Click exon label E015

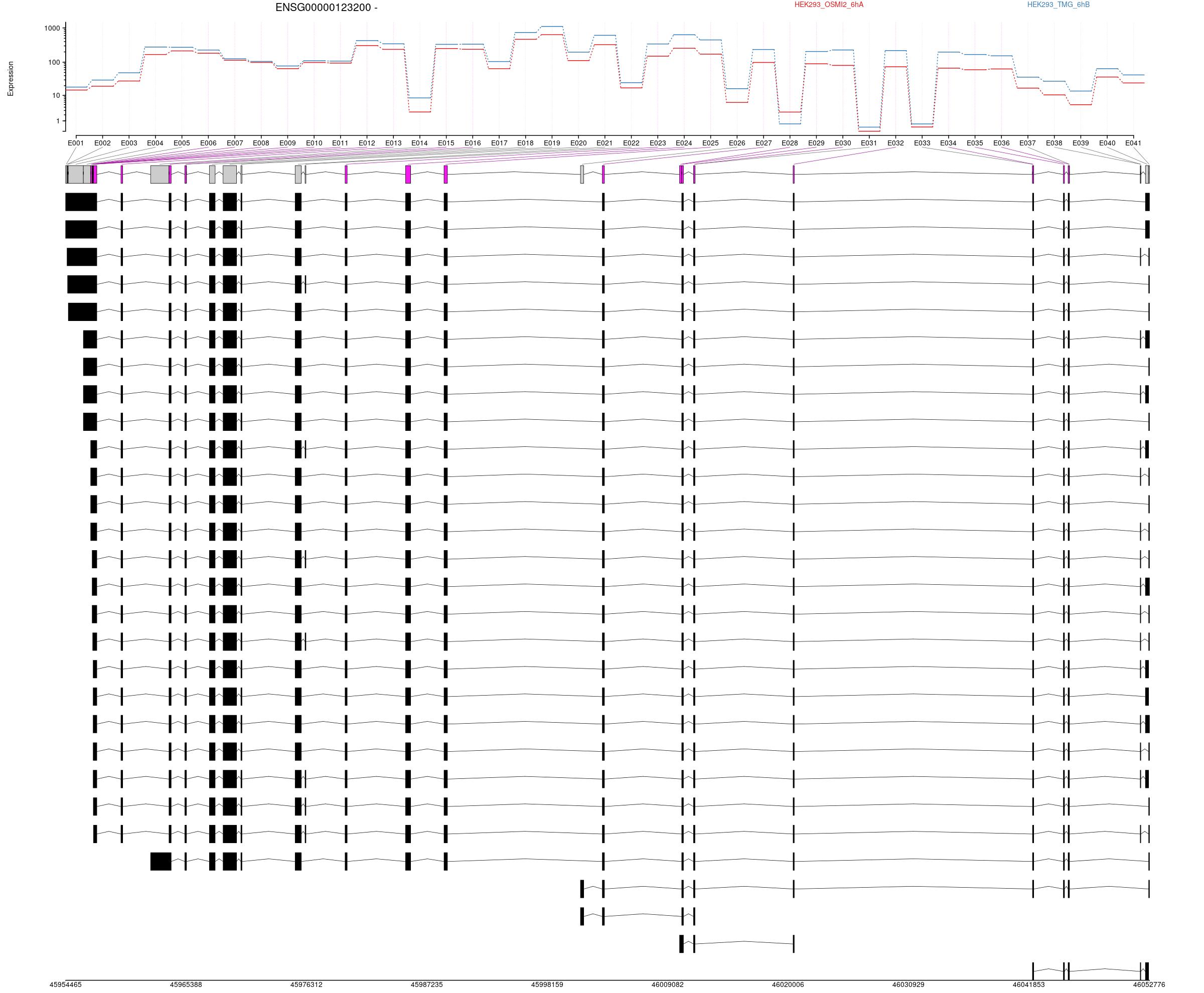click(x=446, y=143)
